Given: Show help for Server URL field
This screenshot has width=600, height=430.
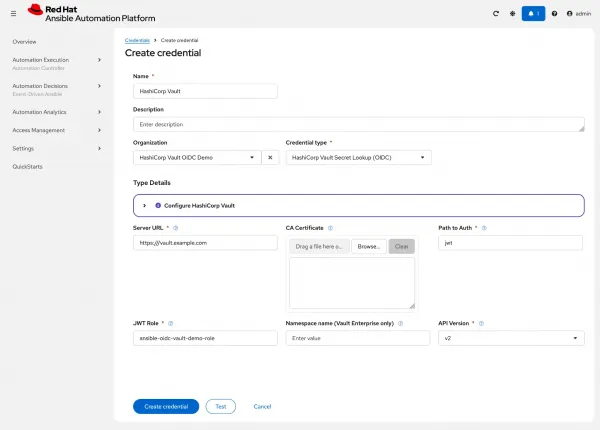Looking at the screenshot, I should pos(176,228).
